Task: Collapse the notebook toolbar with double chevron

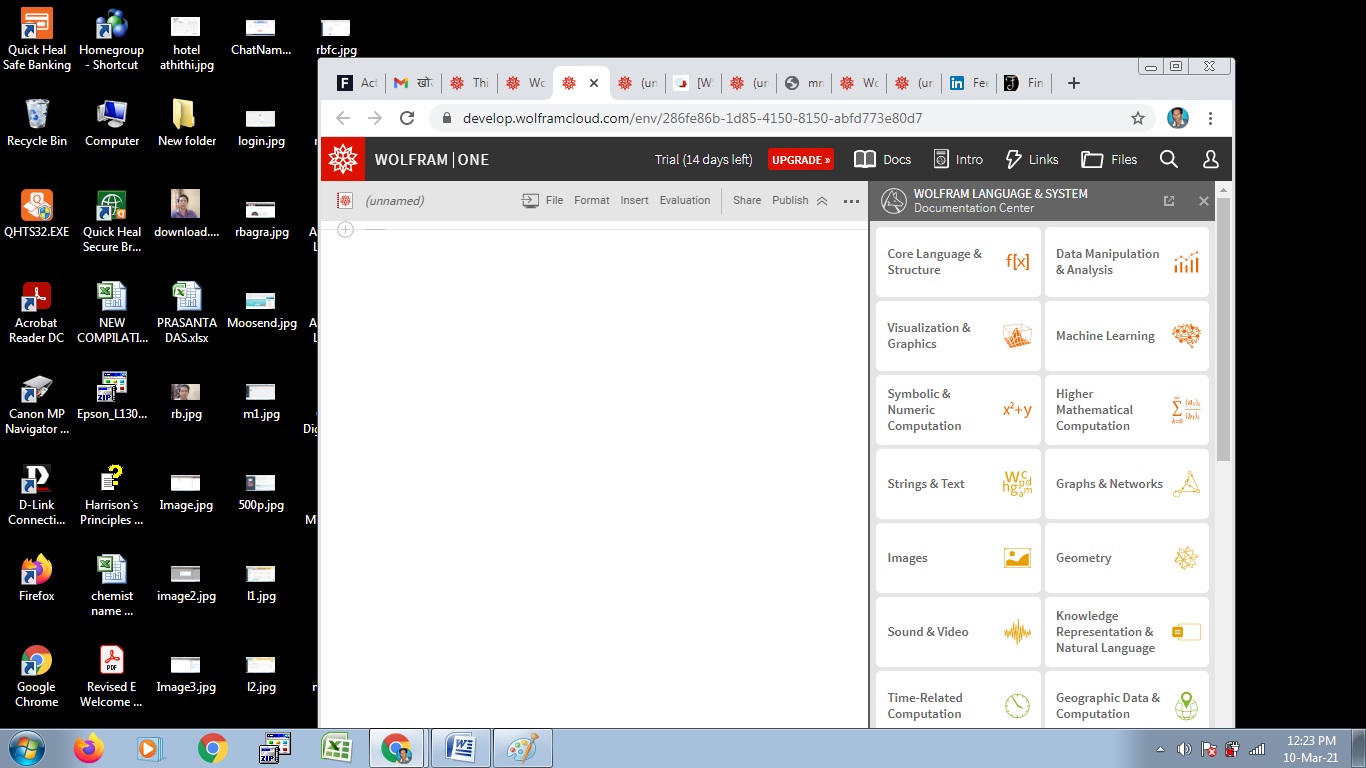Action: coord(822,201)
